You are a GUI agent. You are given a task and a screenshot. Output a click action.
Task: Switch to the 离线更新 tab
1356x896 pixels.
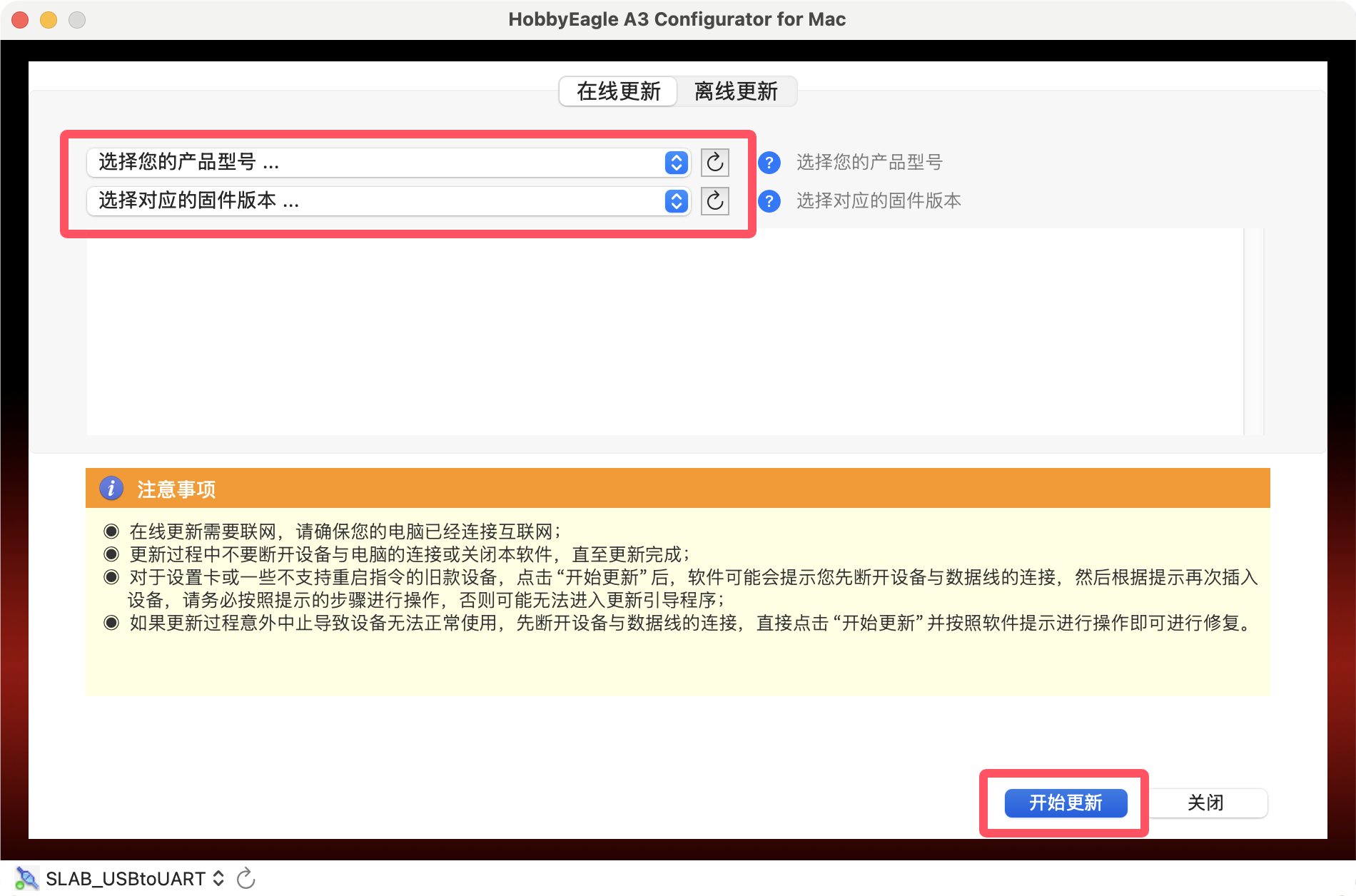(736, 91)
